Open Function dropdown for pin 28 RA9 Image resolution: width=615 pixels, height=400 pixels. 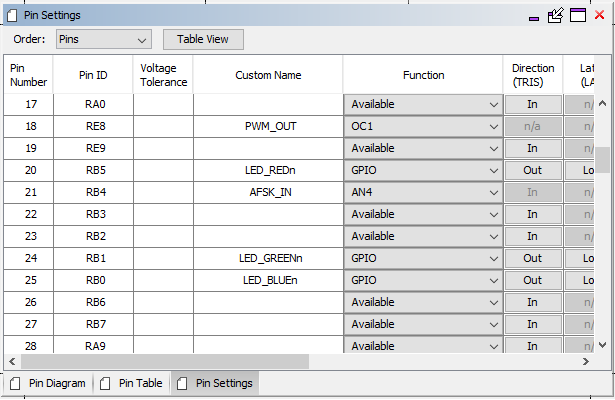(423, 345)
